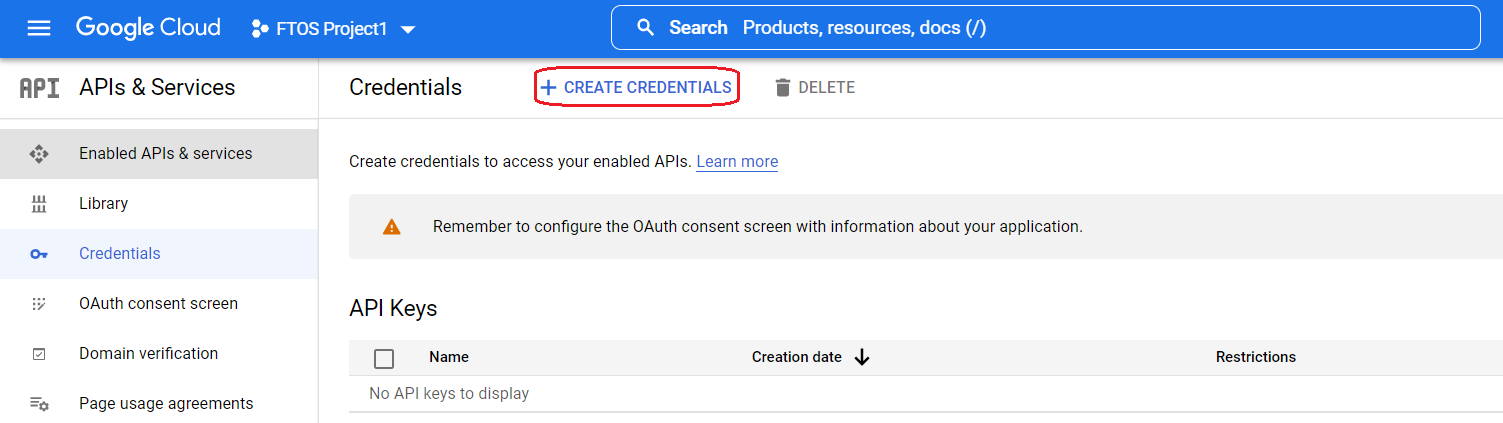Open the hamburger navigation menu

39,28
